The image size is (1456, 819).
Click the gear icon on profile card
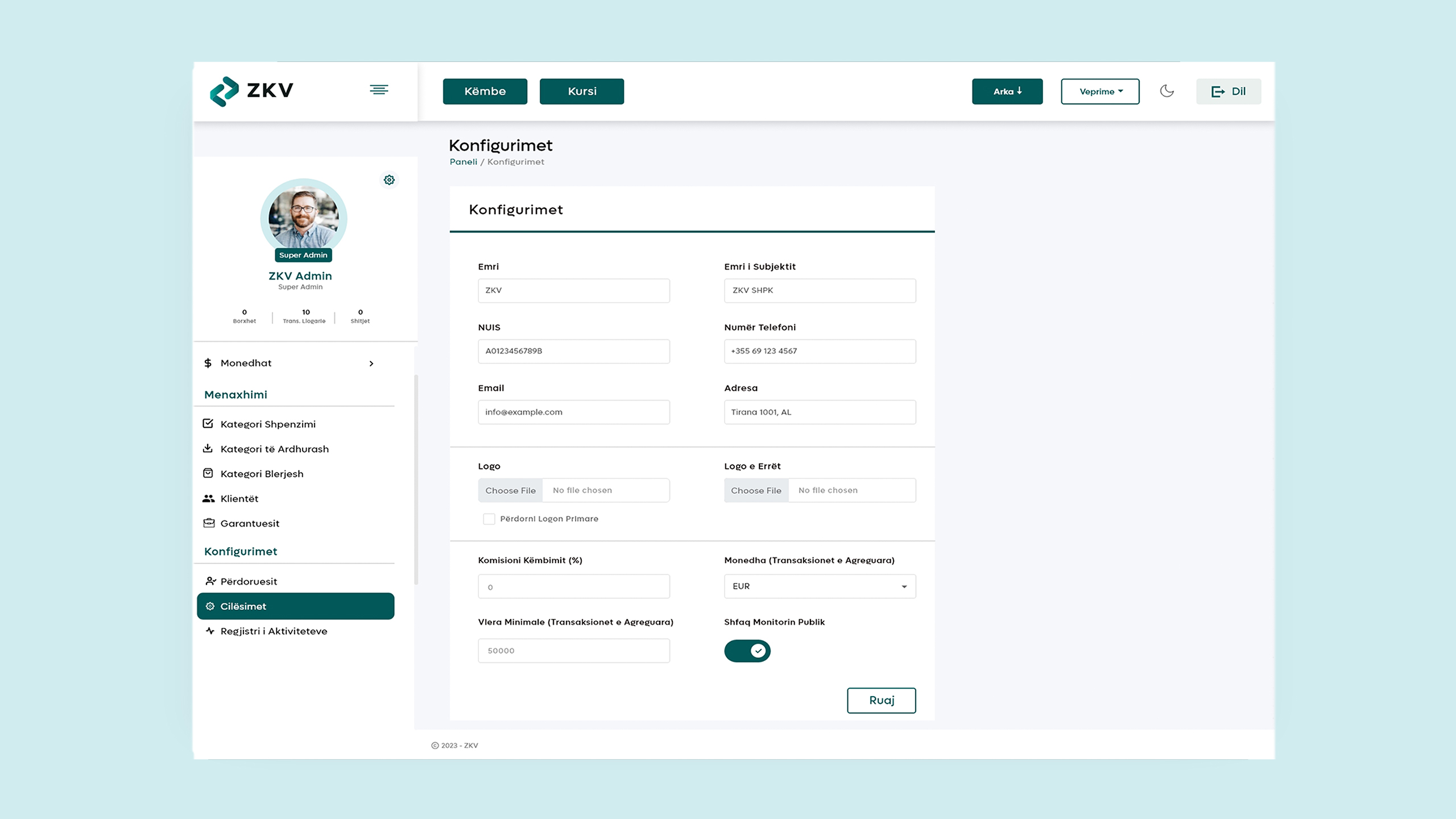tap(389, 180)
